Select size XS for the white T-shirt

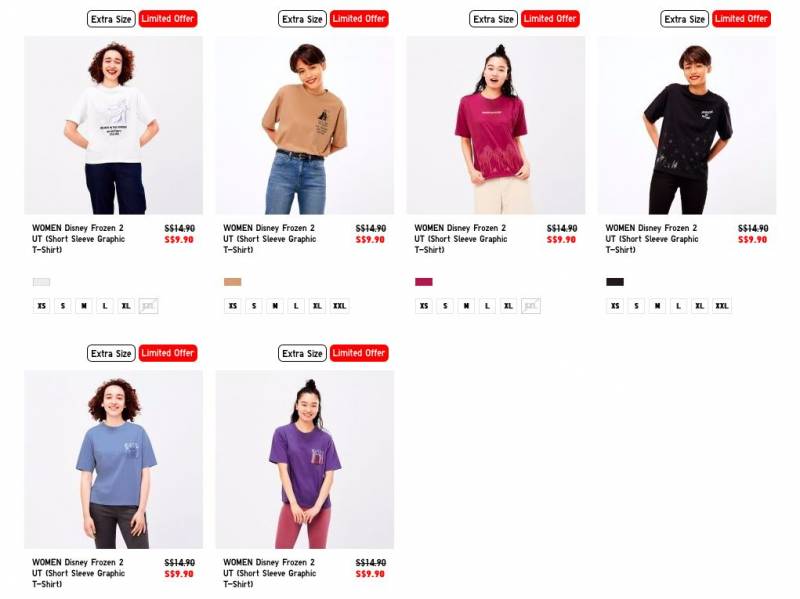[x=42, y=306]
